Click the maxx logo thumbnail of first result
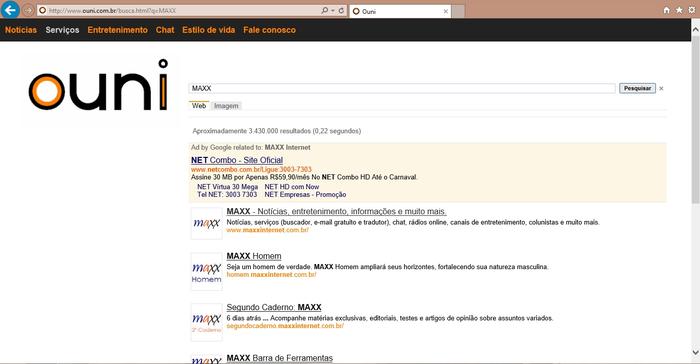This screenshot has height=364, width=700. click(x=206, y=223)
